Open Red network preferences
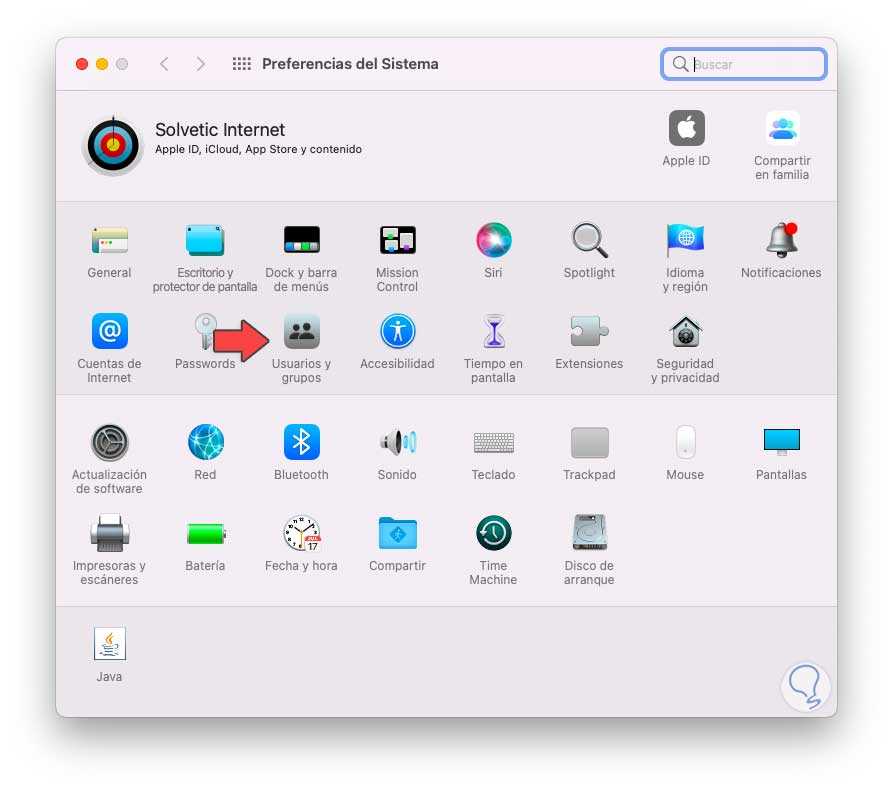893x791 pixels. point(205,442)
